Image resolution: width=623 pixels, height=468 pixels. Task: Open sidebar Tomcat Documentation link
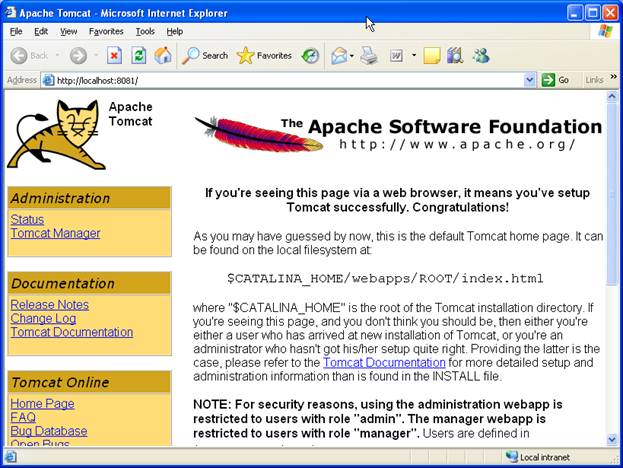pos(72,332)
